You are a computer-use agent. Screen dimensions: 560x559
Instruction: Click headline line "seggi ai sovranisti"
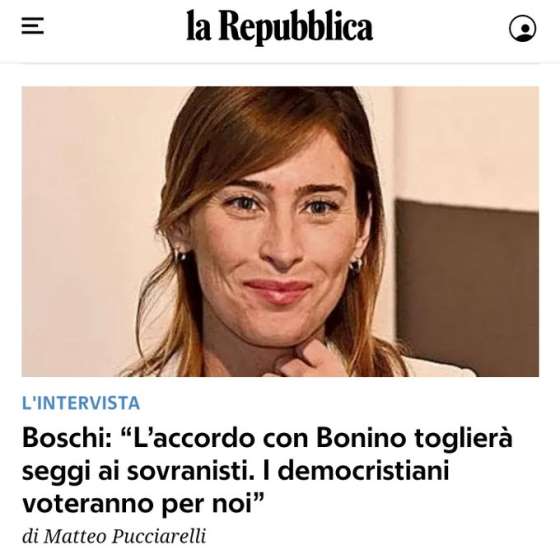point(138,472)
